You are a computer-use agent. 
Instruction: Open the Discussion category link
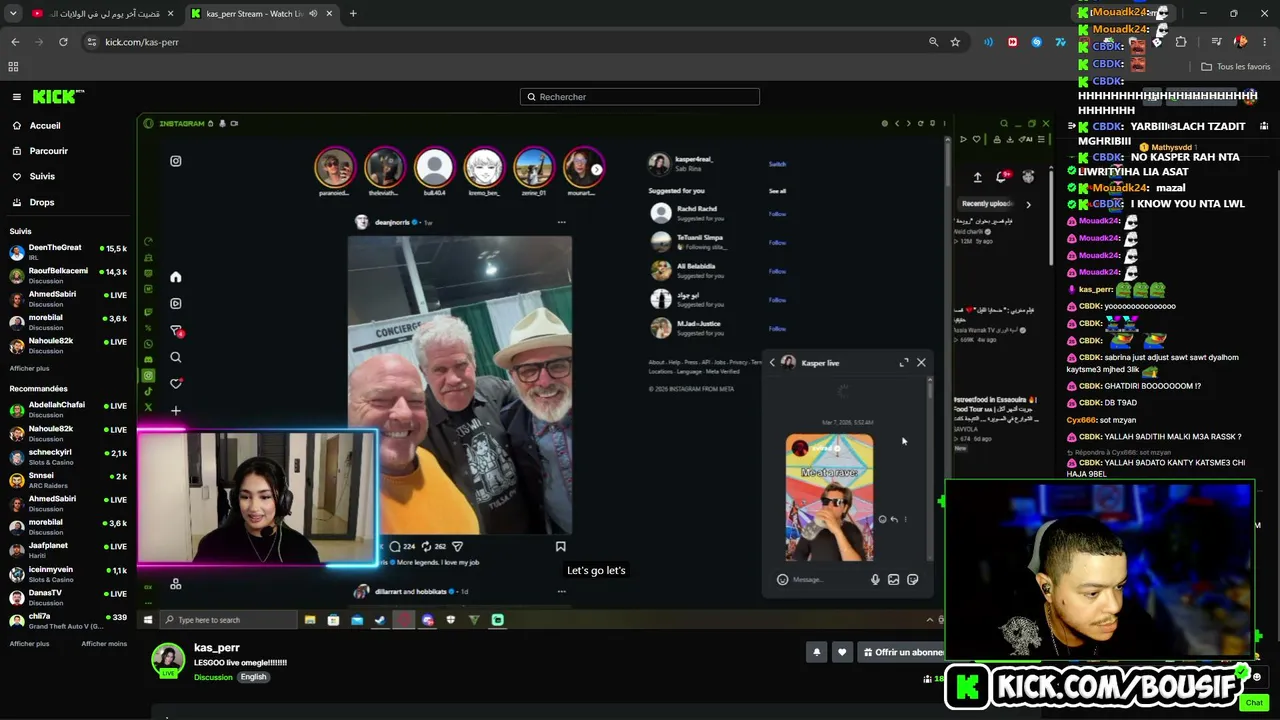click(x=213, y=677)
